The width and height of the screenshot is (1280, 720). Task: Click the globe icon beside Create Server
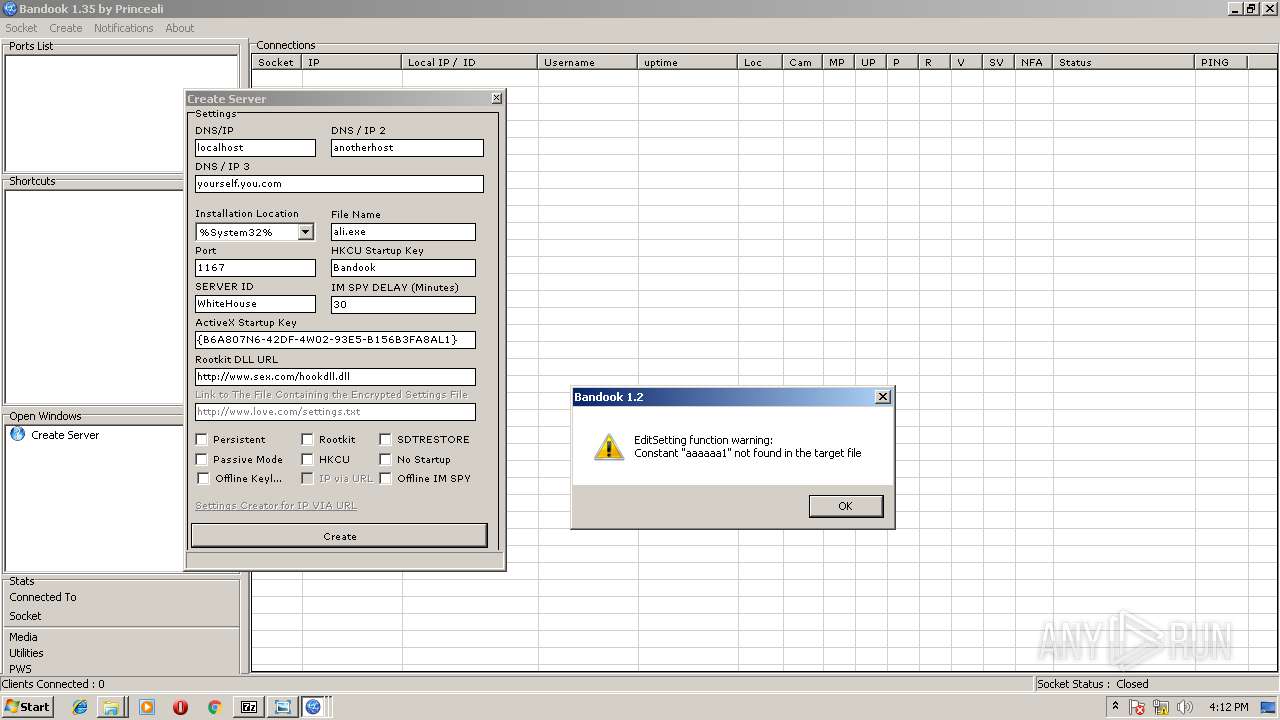17,434
